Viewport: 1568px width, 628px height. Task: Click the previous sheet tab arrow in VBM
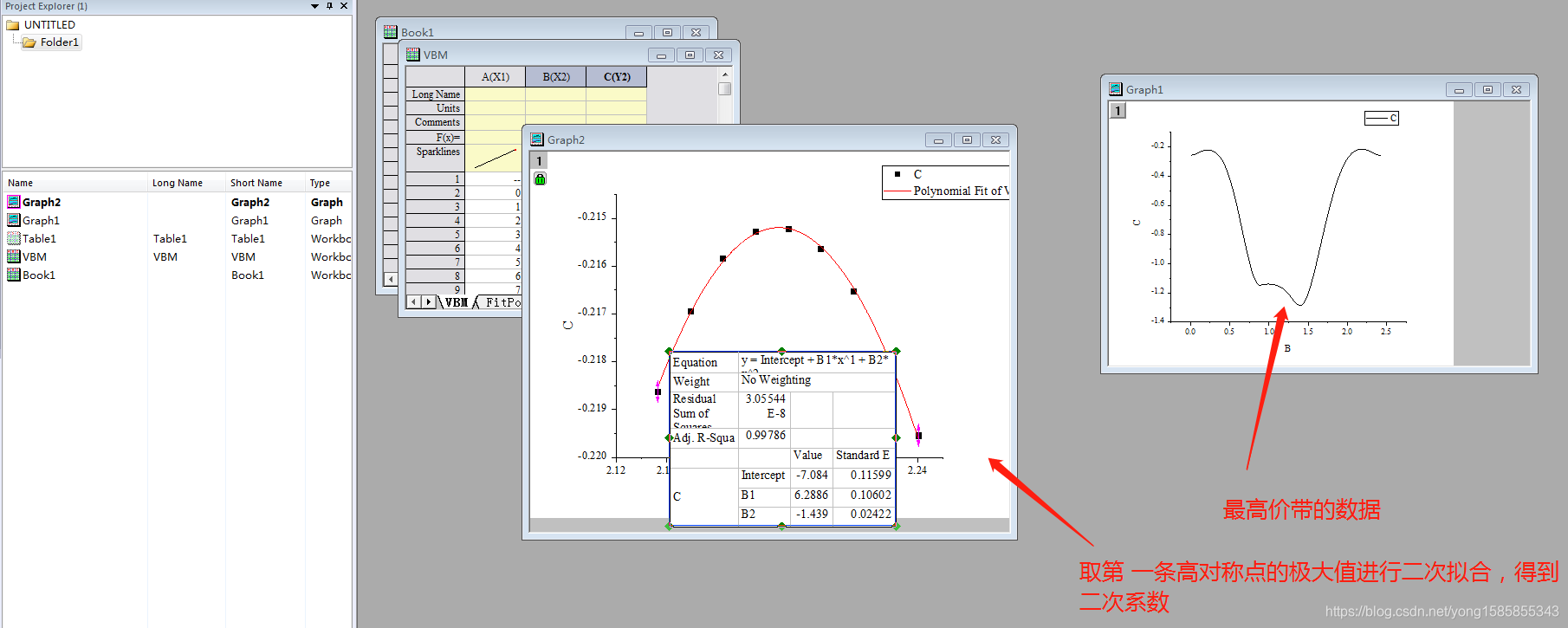tap(414, 302)
